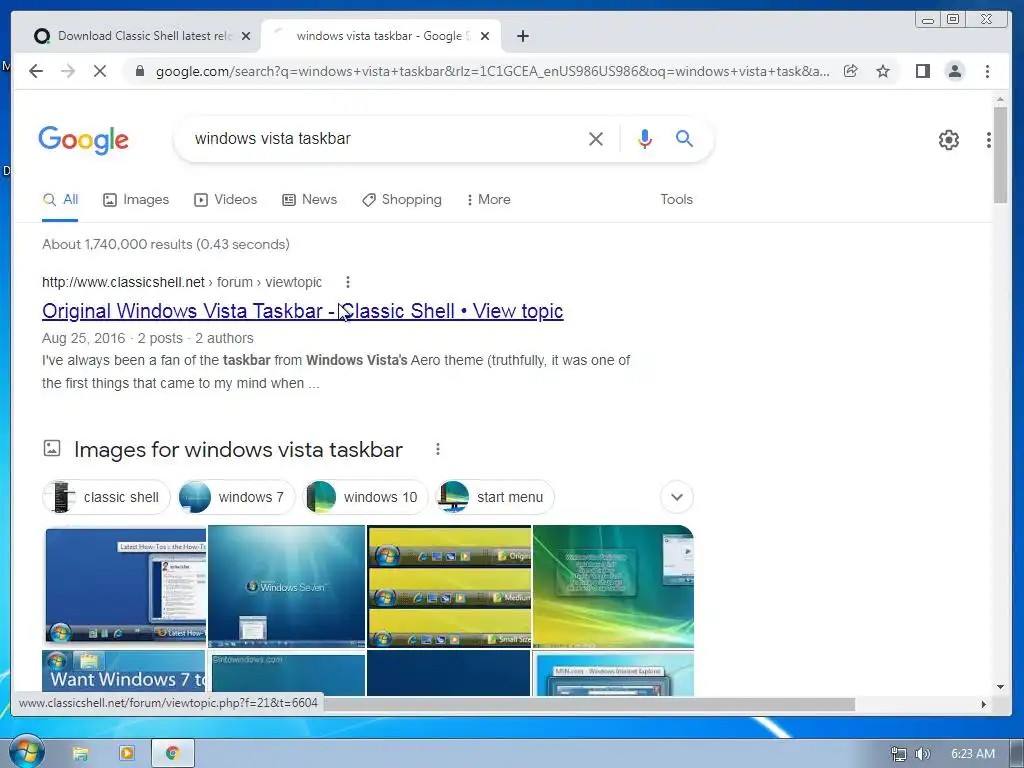Click the Show desktop strip right of the 6:23 AM clock
Viewport: 1024px width, 768px height.
[x=1017, y=754]
